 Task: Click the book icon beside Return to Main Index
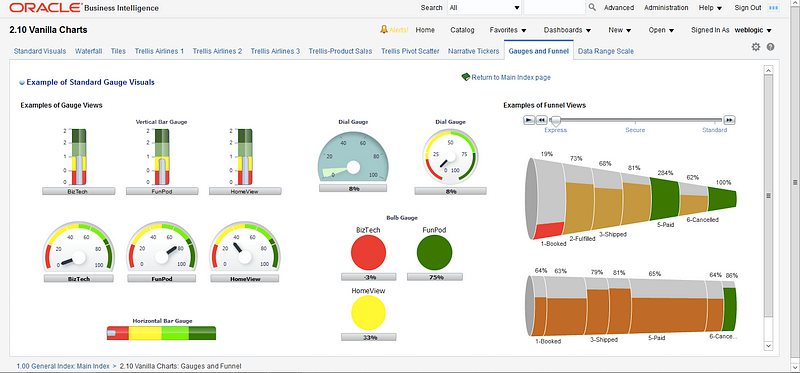click(466, 77)
